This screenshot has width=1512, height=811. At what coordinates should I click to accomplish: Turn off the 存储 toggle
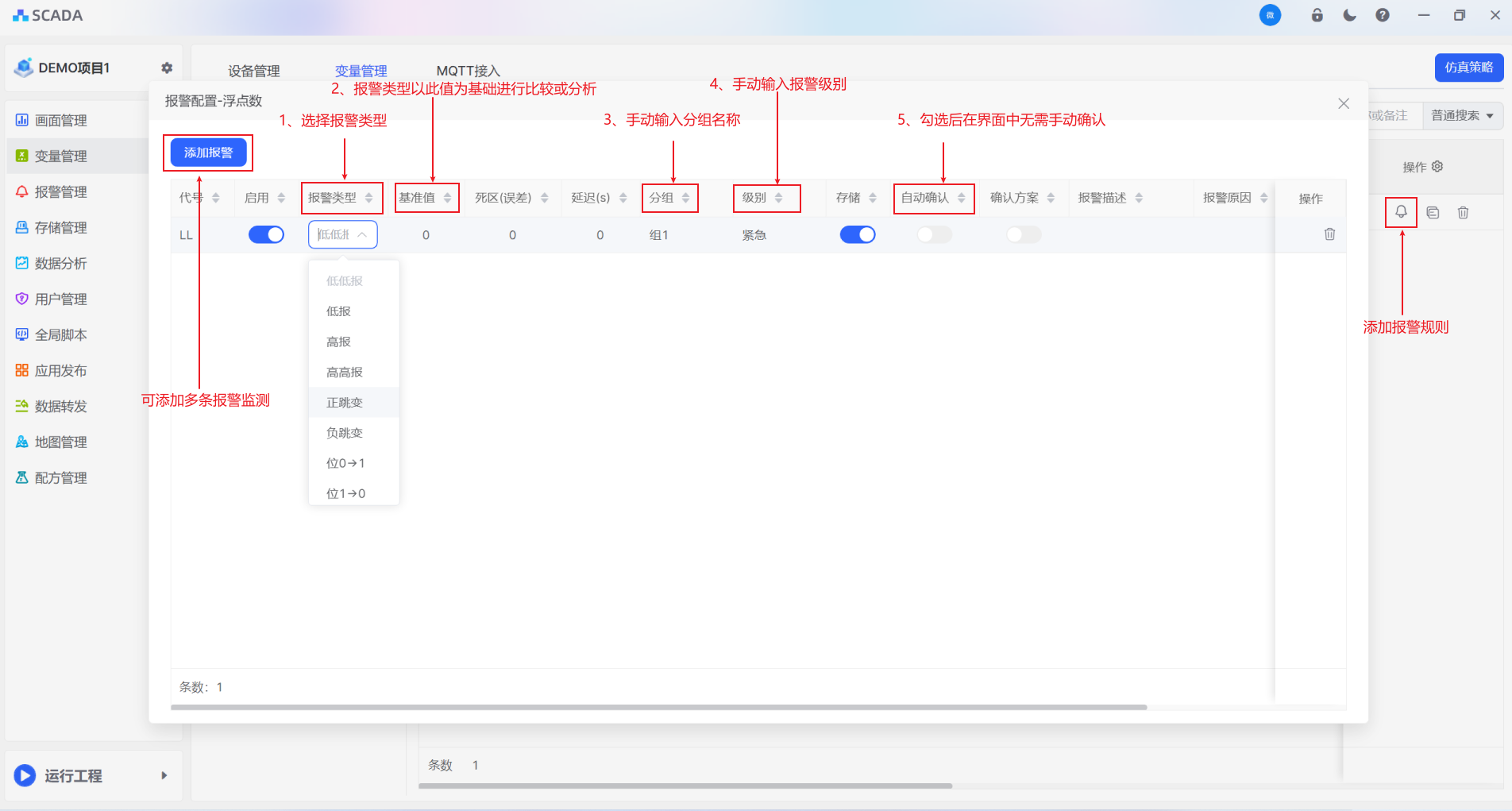(857, 235)
